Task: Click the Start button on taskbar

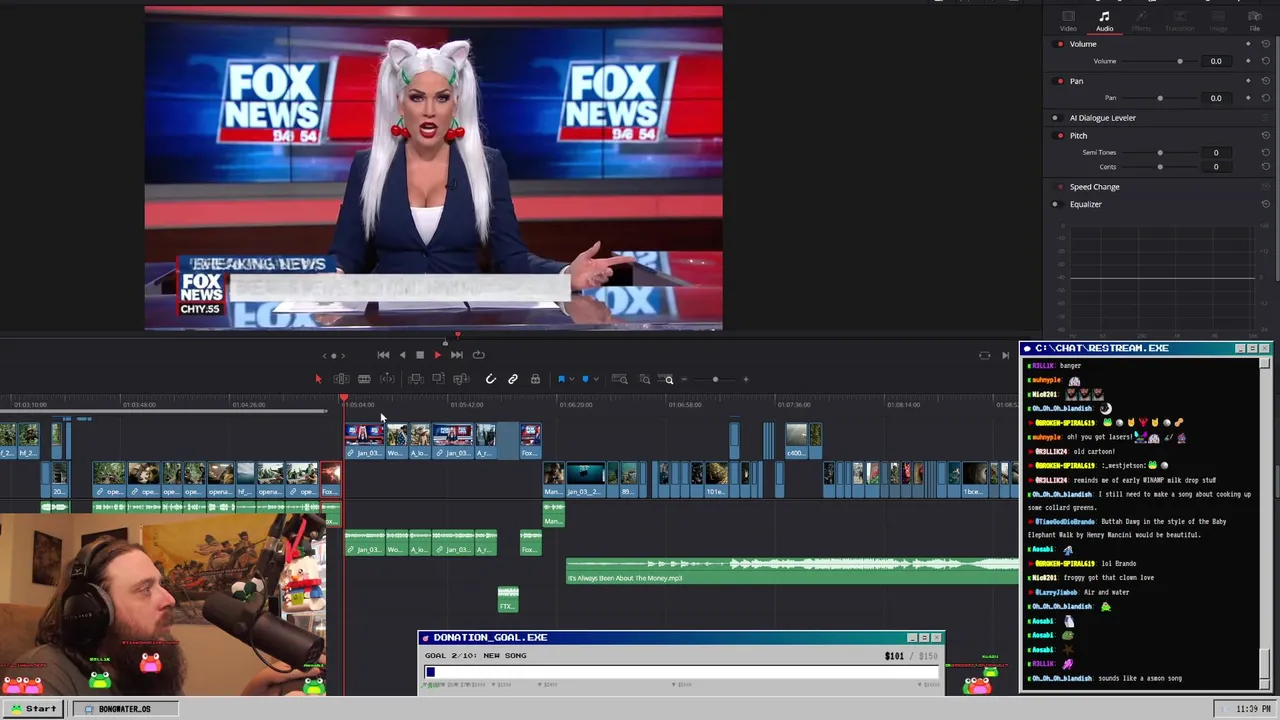Action: pos(34,708)
